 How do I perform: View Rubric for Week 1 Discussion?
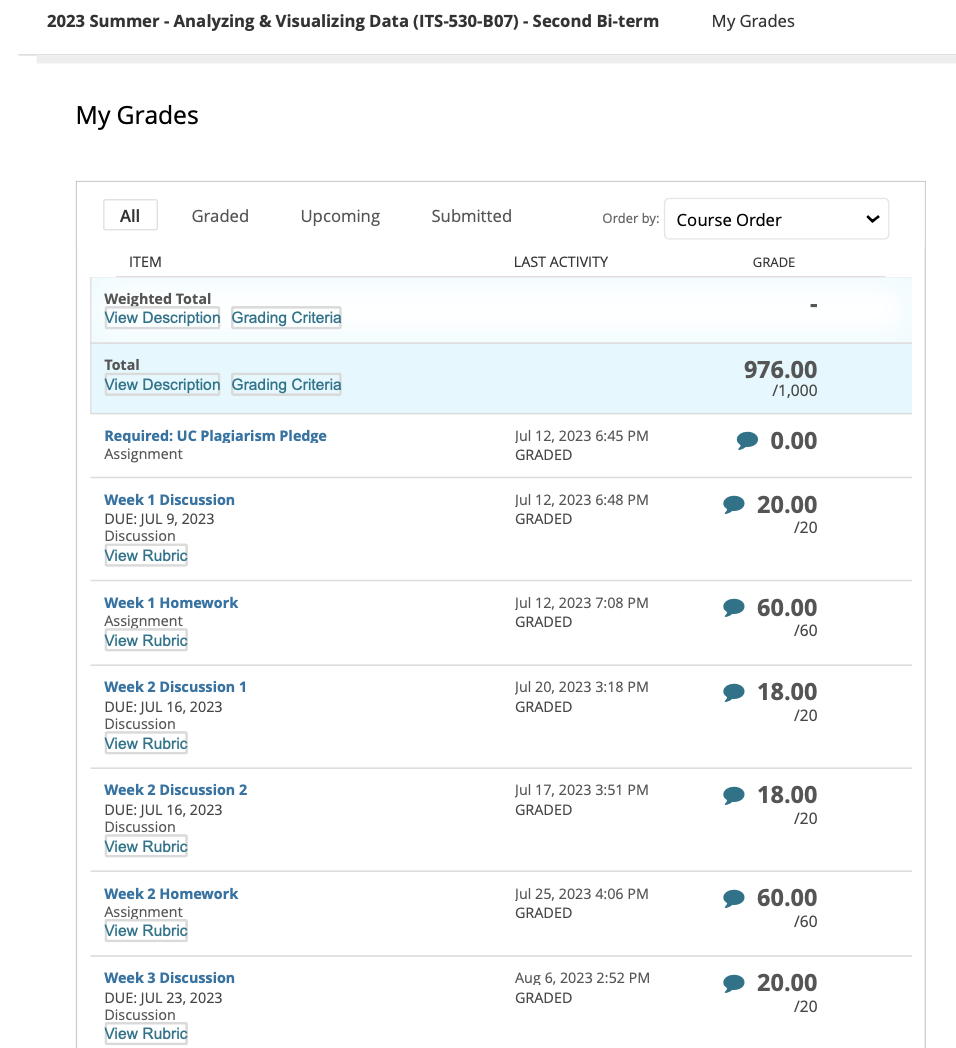(x=146, y=556)
